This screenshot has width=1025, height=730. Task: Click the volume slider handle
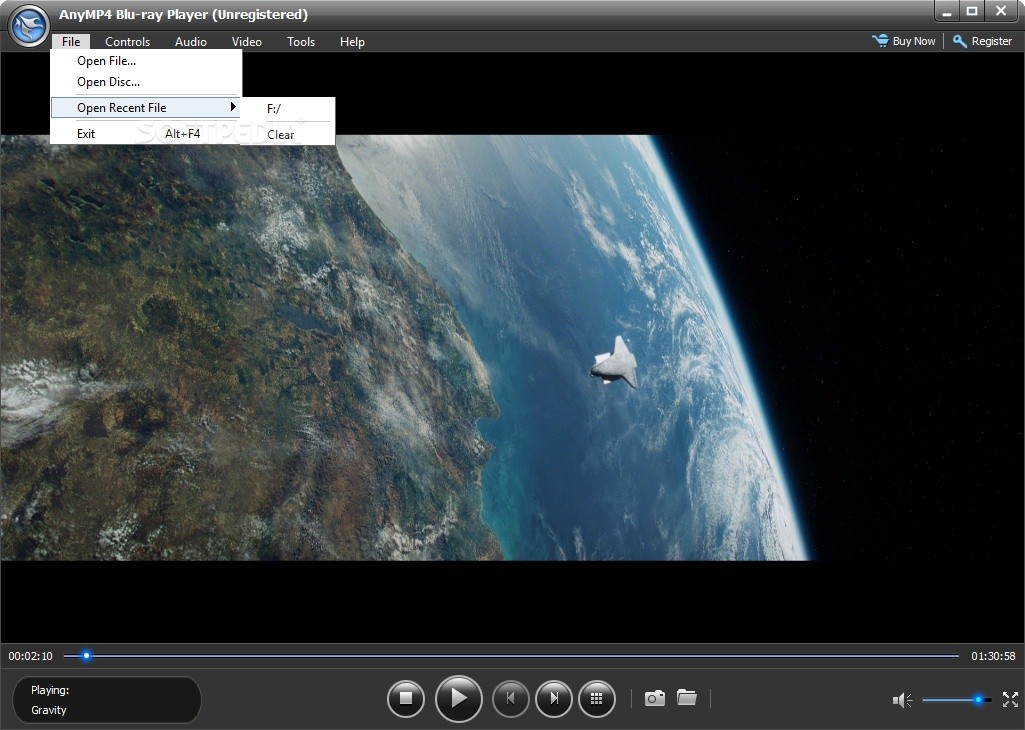coord(978,700)
